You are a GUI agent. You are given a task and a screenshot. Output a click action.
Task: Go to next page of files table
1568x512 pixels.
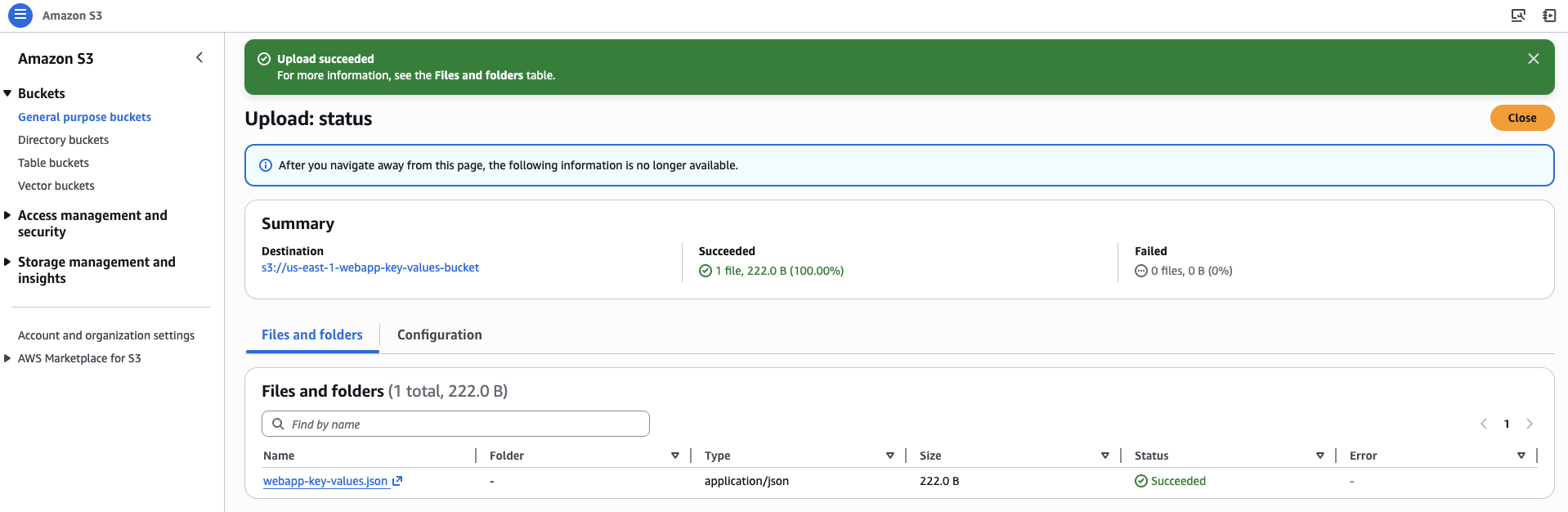(x=1529, y=424)
